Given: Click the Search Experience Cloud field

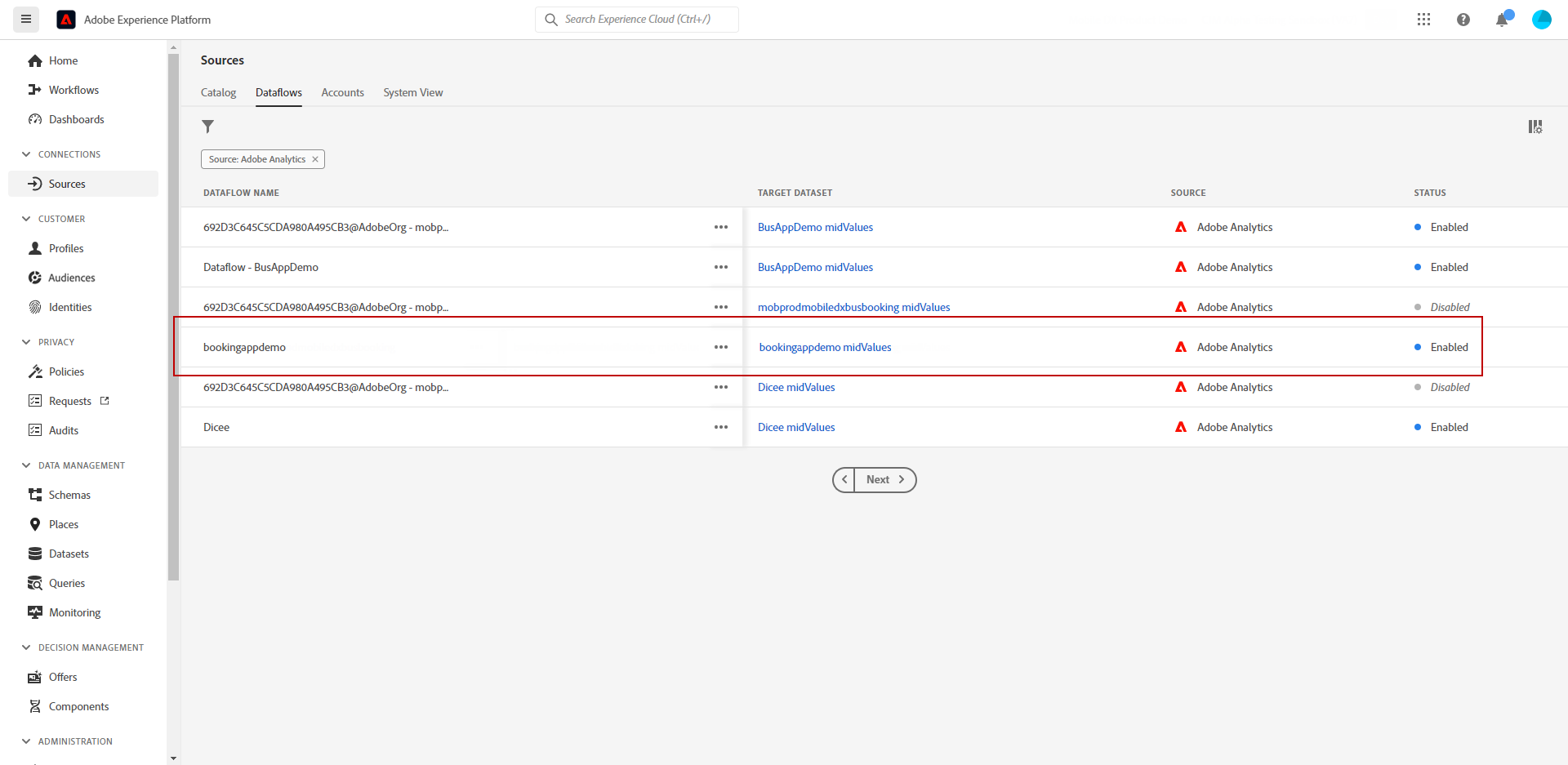Looking at the screenshot, I should [x=637, y=20].
